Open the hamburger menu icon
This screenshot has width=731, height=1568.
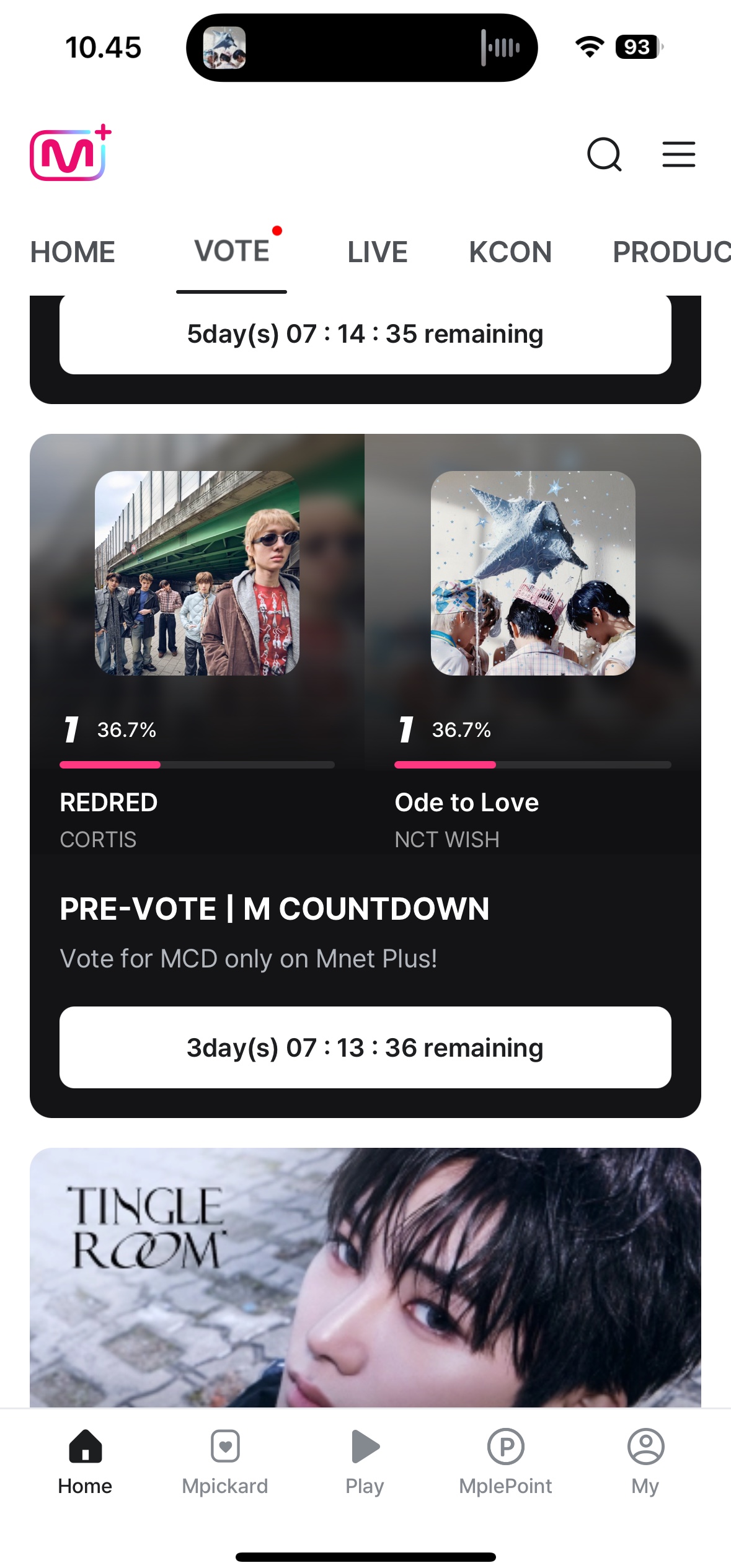pyautogui.click(x=679, y=154)
